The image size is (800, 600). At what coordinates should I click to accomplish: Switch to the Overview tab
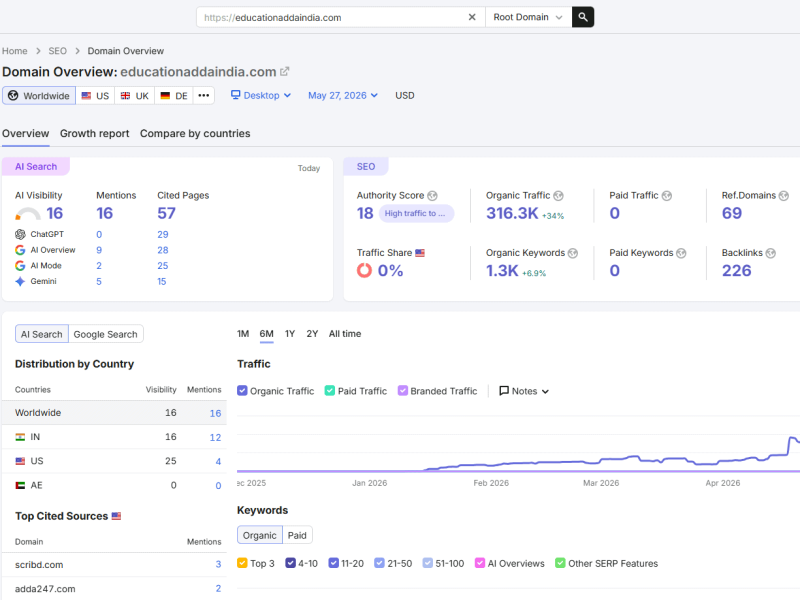pyautogui.click(x=26, y=134)
